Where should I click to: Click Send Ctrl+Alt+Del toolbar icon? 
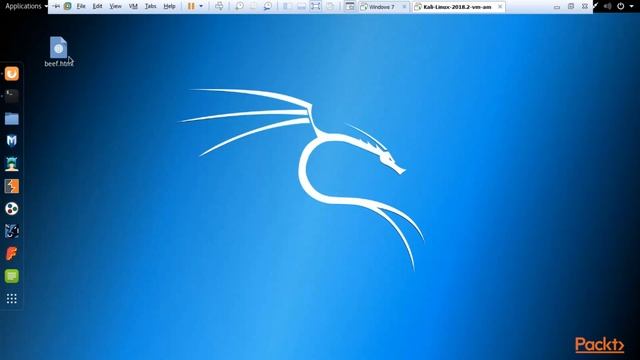[x=219, y=6]
